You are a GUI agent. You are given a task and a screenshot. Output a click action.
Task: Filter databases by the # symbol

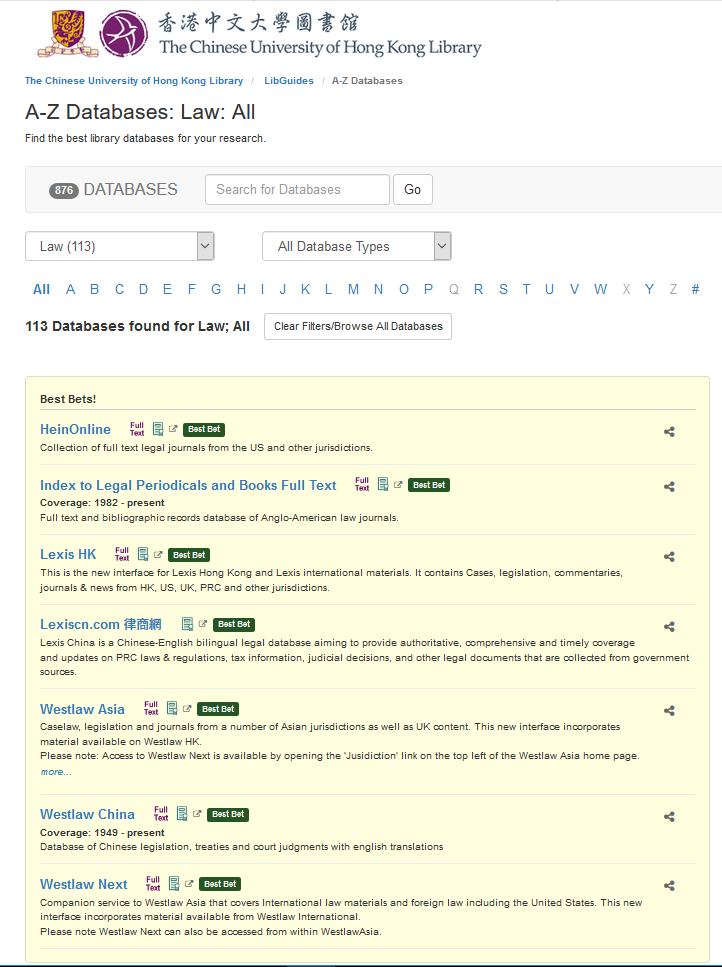pos(695,289)
